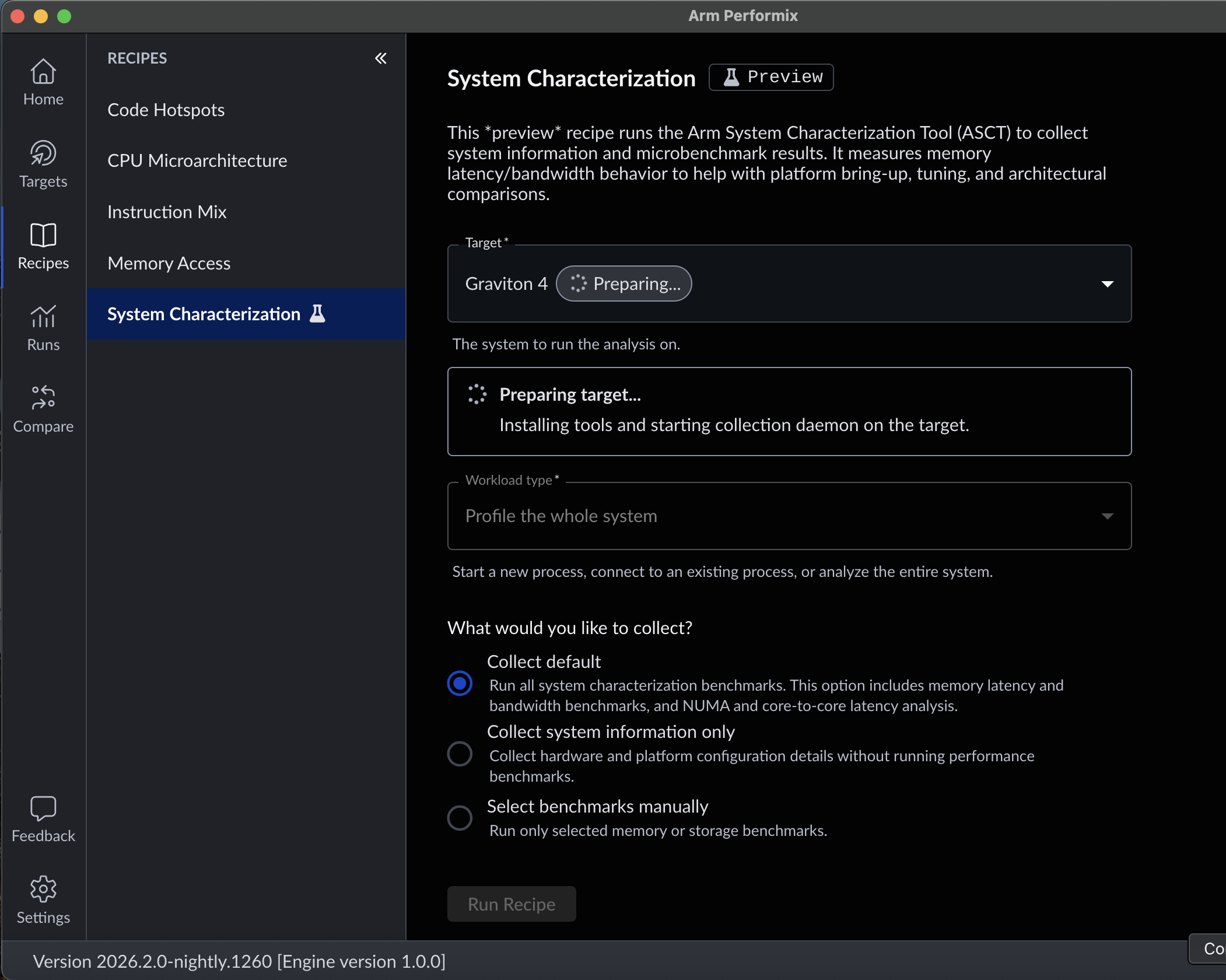
Task: Click the version text in status bar
Action: (x=239, y=961)
